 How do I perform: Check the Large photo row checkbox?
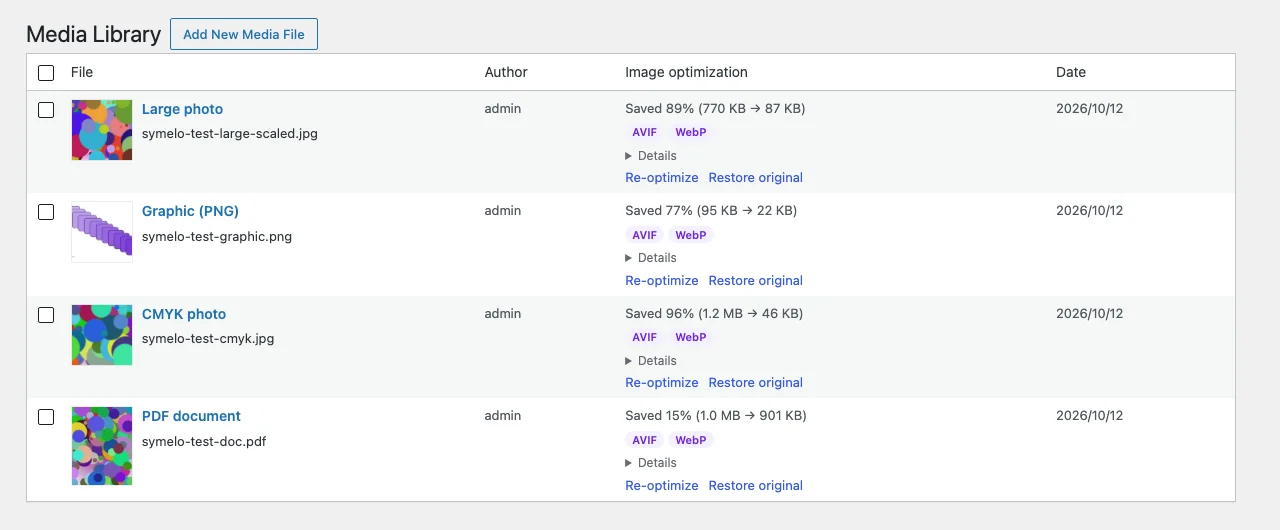(46, 110)
